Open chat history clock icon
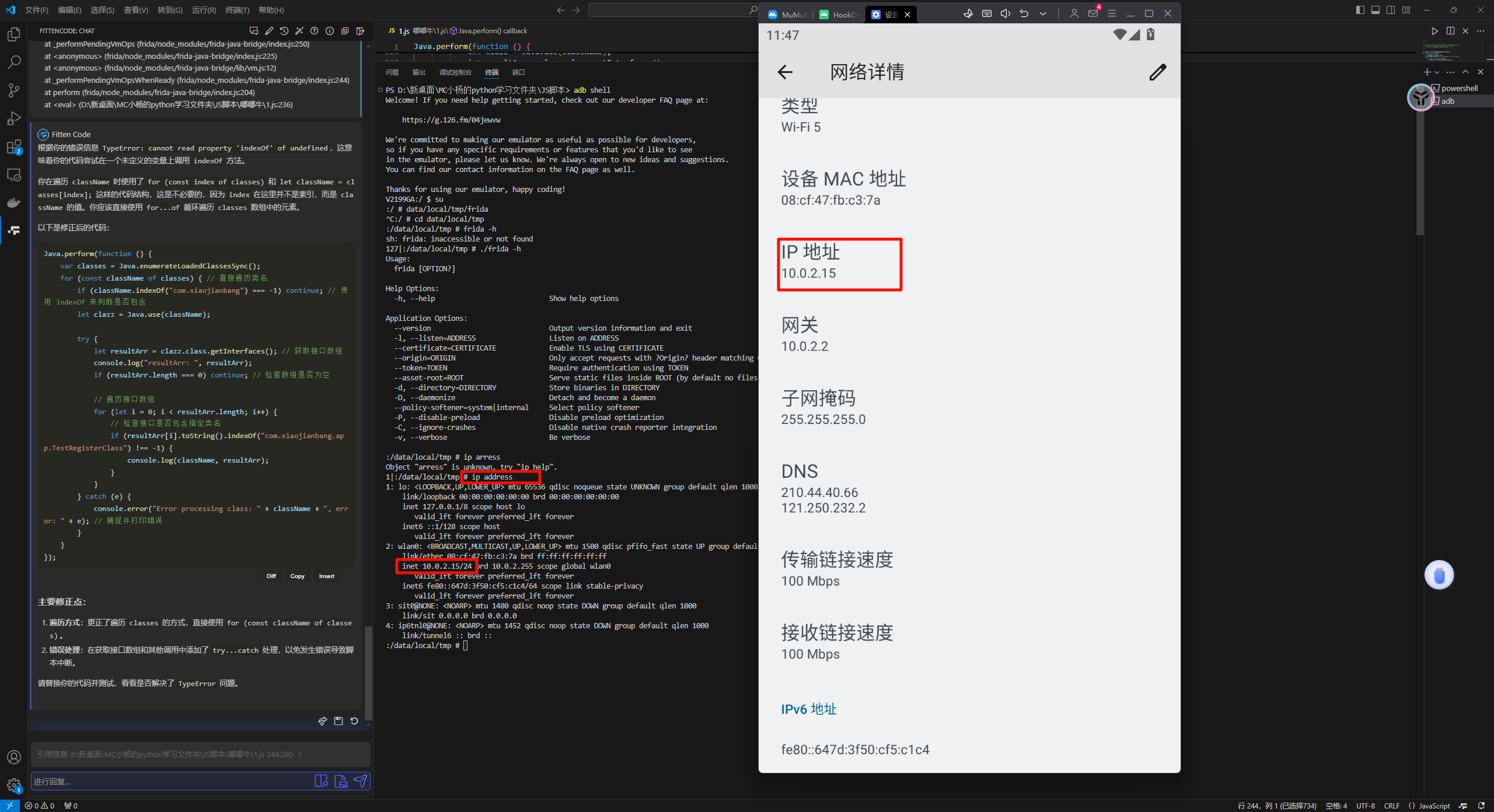 coord(284,31)
